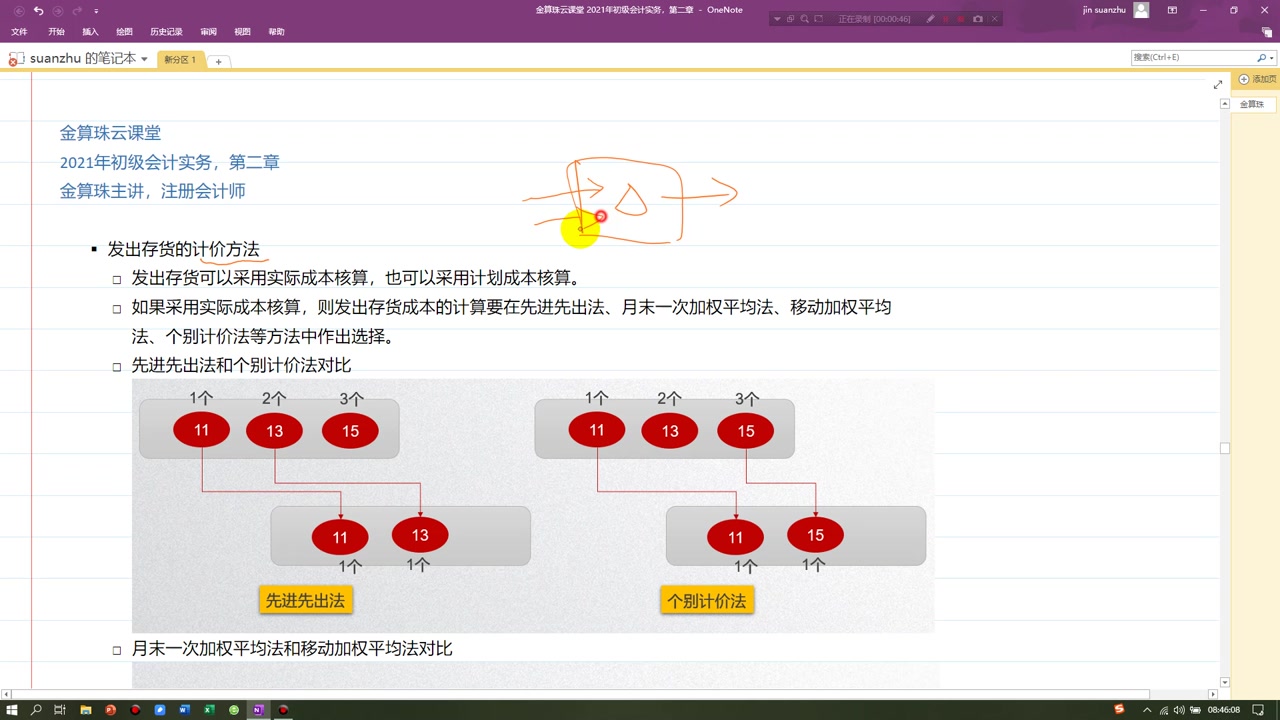
Task: Click the 金算珠主讲，注册会计师 line
Action: pyautogui.click(x=153, y=191)
